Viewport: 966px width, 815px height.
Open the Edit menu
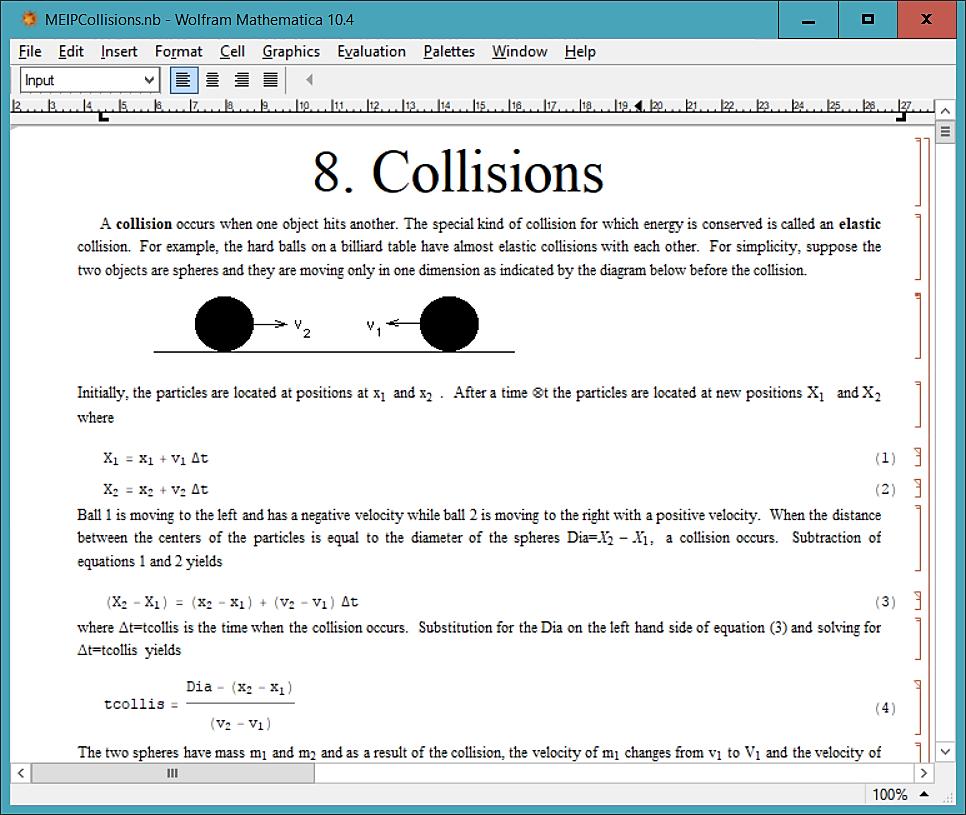click(71, 52)
